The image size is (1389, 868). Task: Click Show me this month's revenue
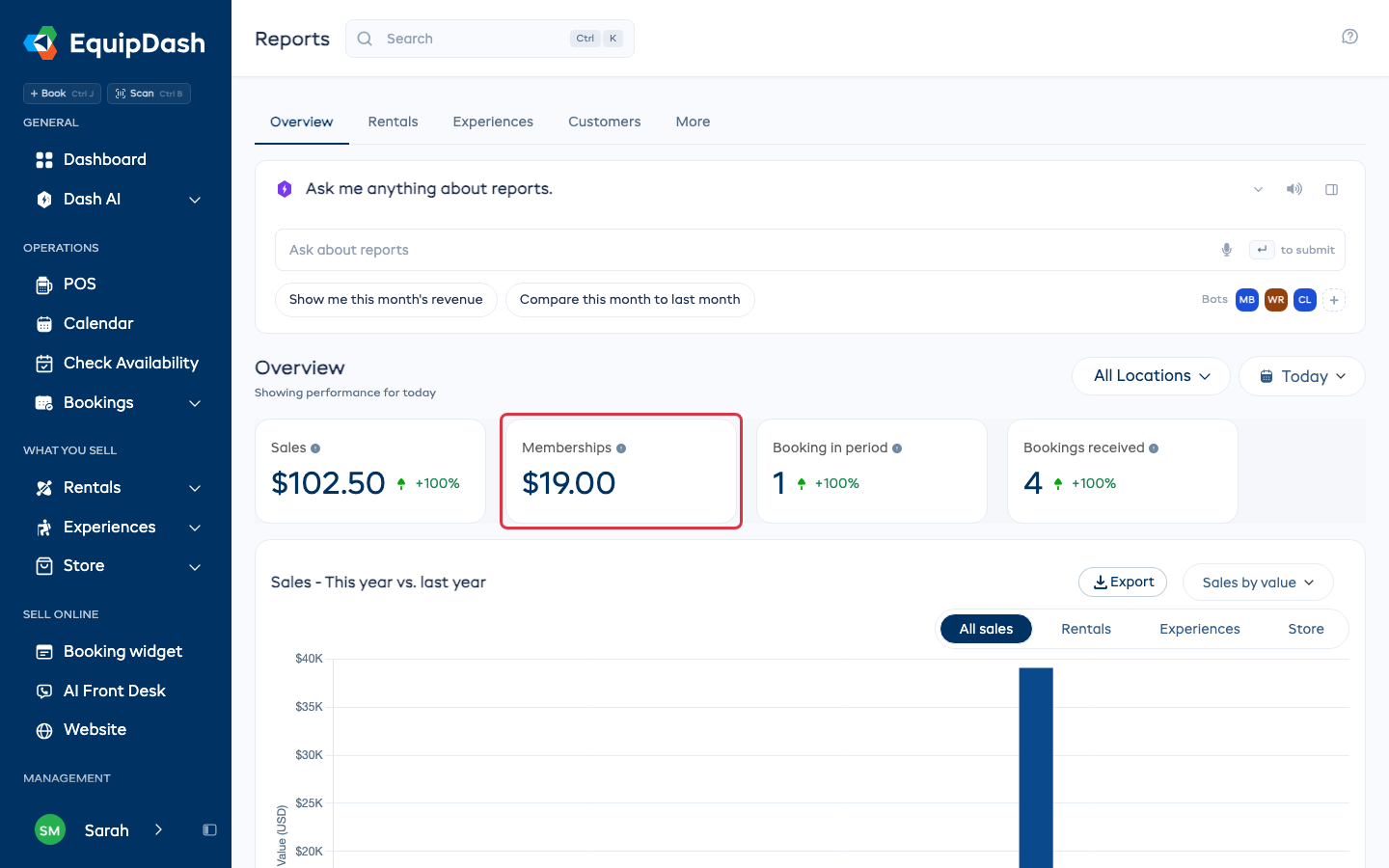[386, 299]
